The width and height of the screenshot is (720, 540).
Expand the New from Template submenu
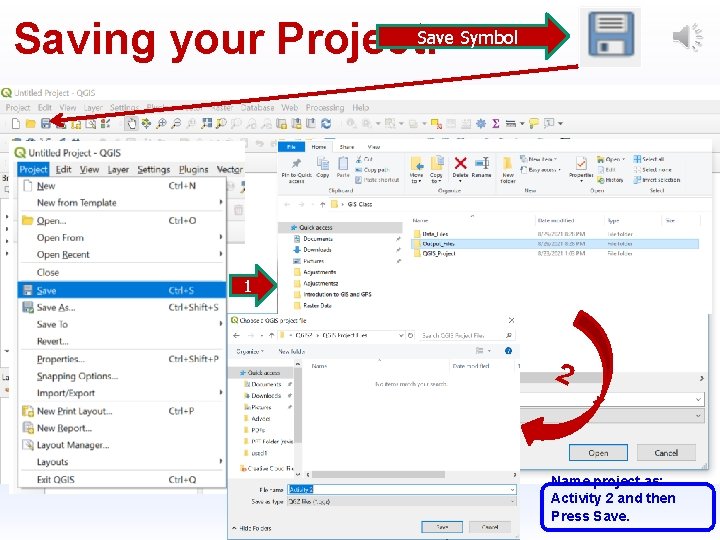click(122, 202)
